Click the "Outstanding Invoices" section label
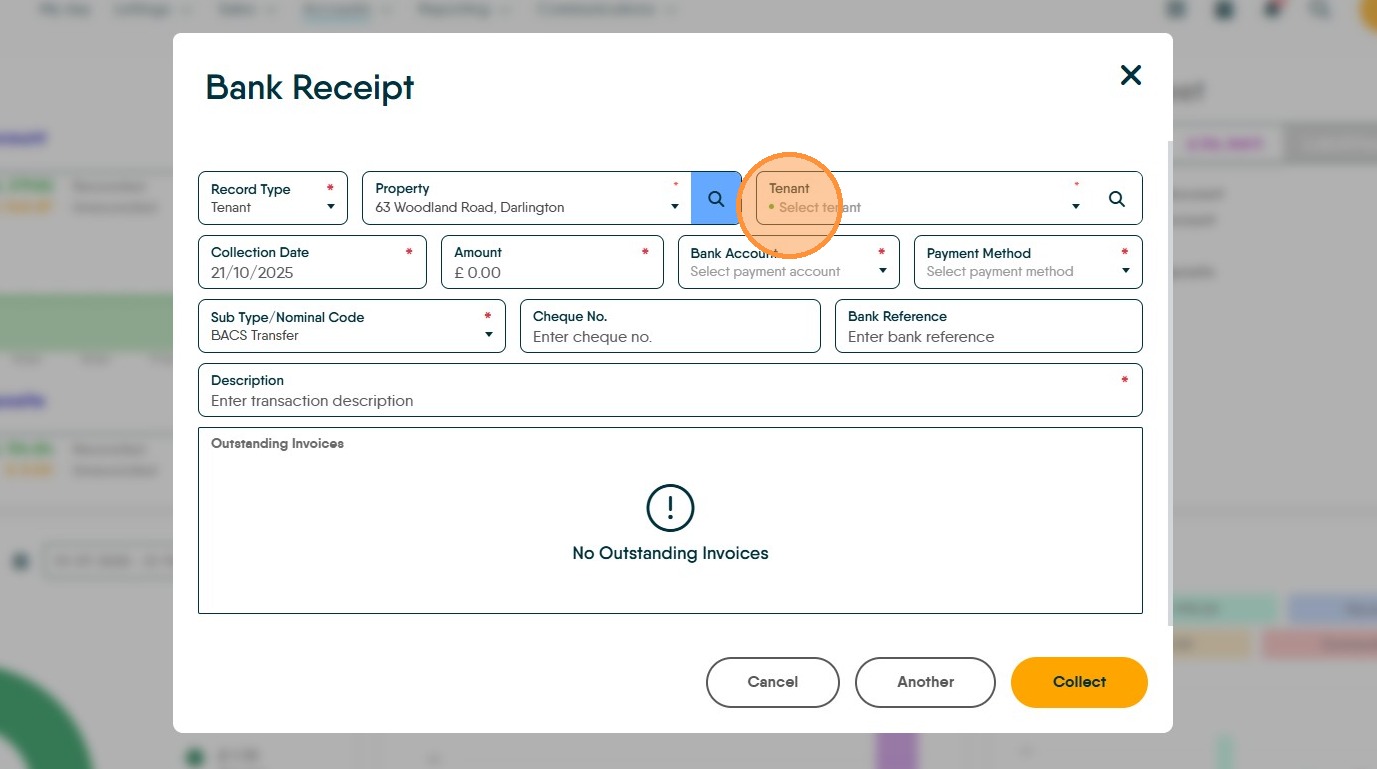Image resolution: width=1377 pixels, height=769 pixels. point(277,444)
